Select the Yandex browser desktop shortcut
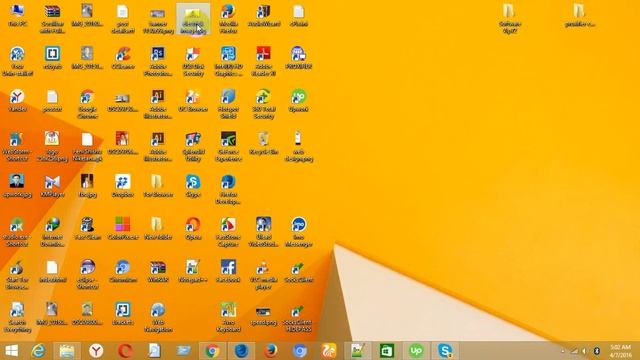 pyautogui.click(x=18, y=101)
